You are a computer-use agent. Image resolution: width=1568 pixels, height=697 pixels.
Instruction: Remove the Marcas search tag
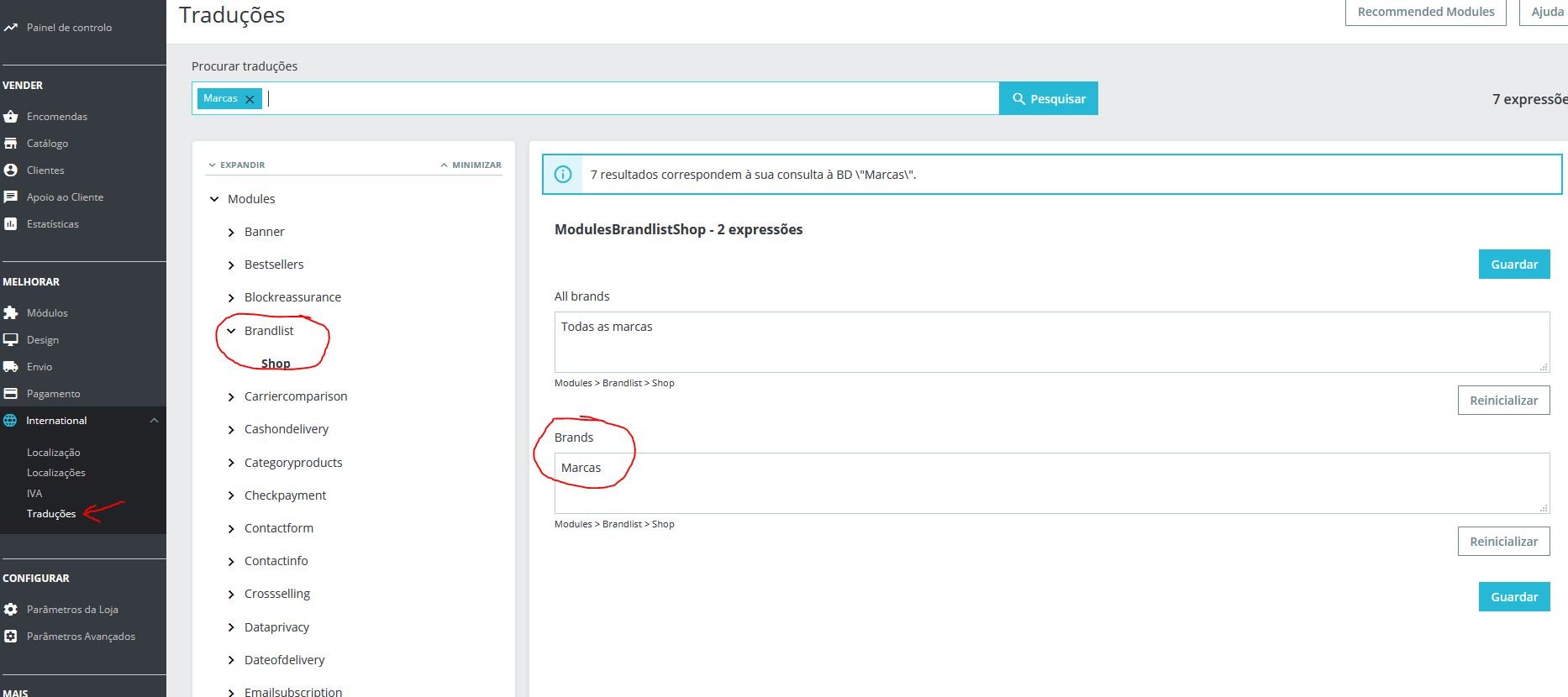point(250,99)
